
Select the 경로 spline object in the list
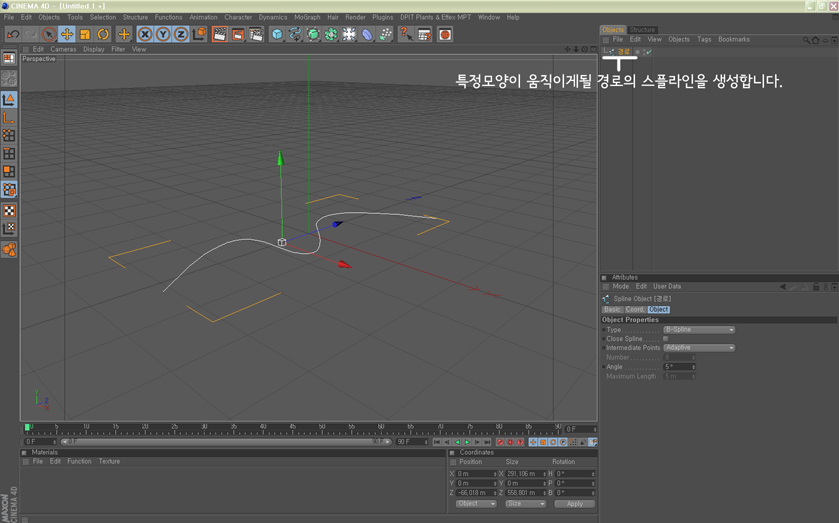[624, 52]
